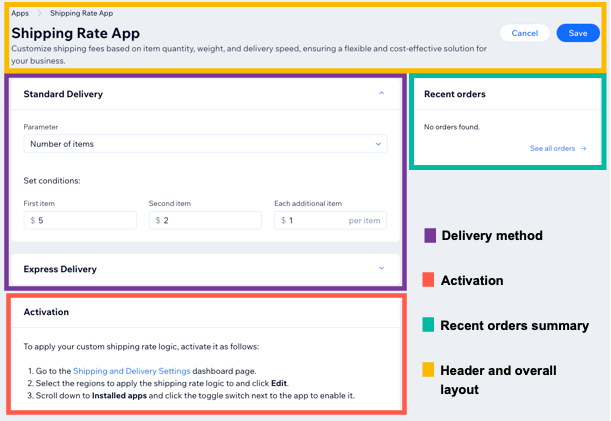Go to Apps in the breadcrumb
The image size is (611, 421).
click(20, 13)
